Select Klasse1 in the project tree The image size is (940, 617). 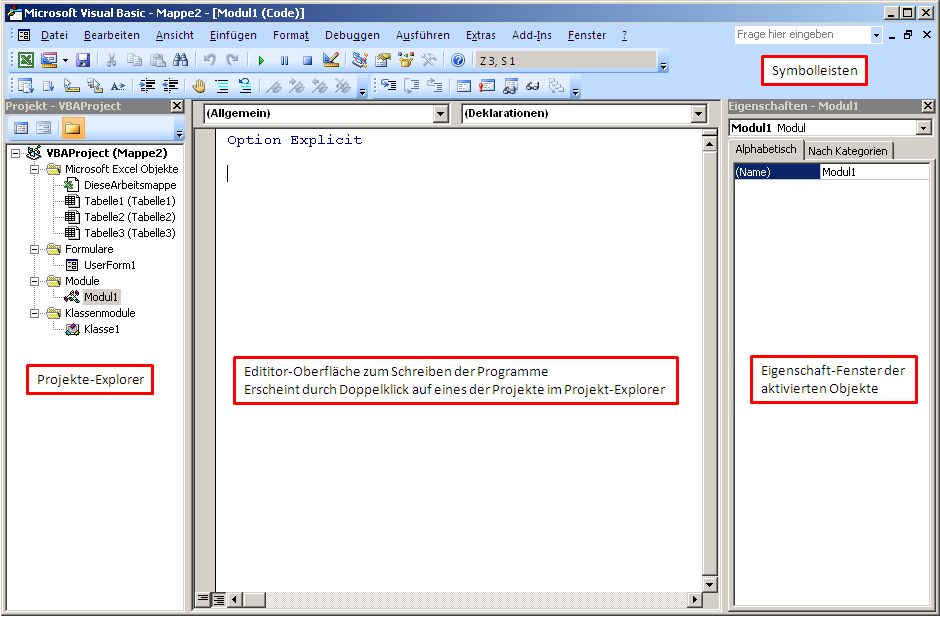pyautogui.click(x=102, y=329)
